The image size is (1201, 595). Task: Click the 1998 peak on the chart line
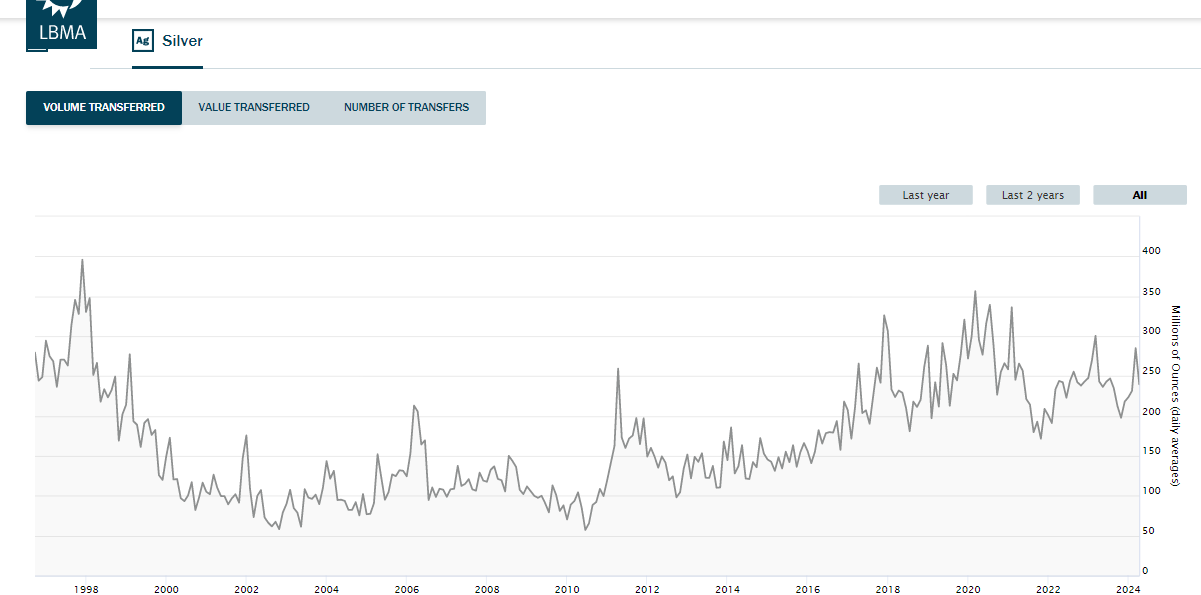click(82, 260)
